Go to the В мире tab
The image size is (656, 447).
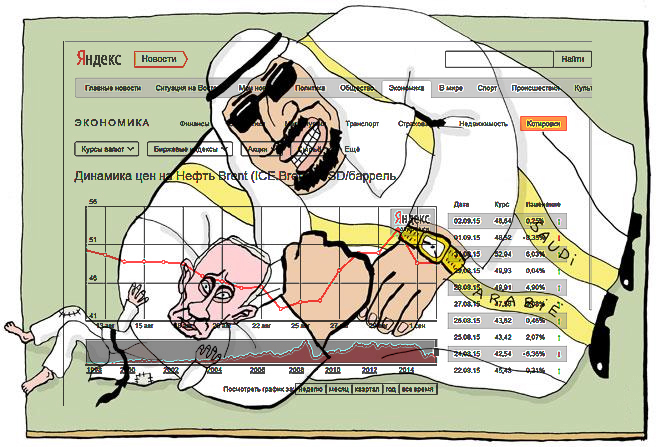pyautogui.click(x=451, y=88)
